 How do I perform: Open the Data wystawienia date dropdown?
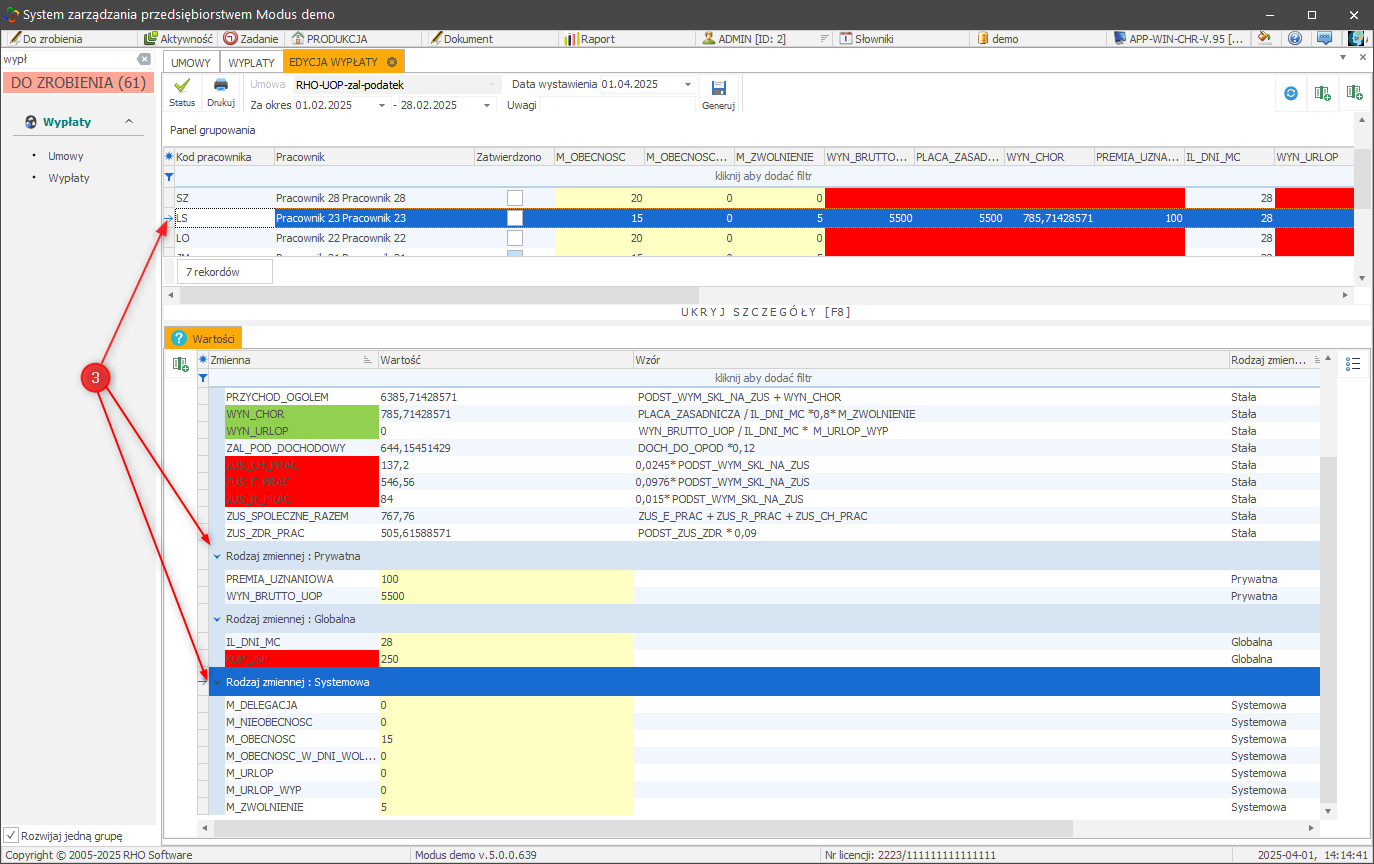click(688, 85)
